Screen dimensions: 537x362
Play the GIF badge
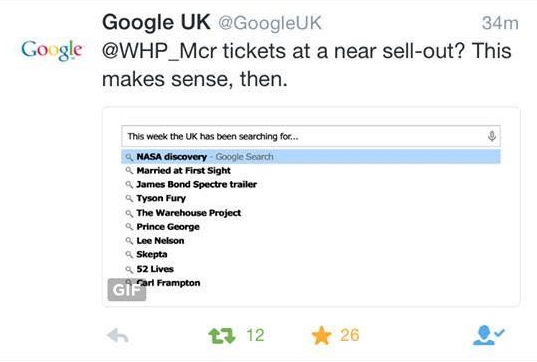[x=127, y=290]
